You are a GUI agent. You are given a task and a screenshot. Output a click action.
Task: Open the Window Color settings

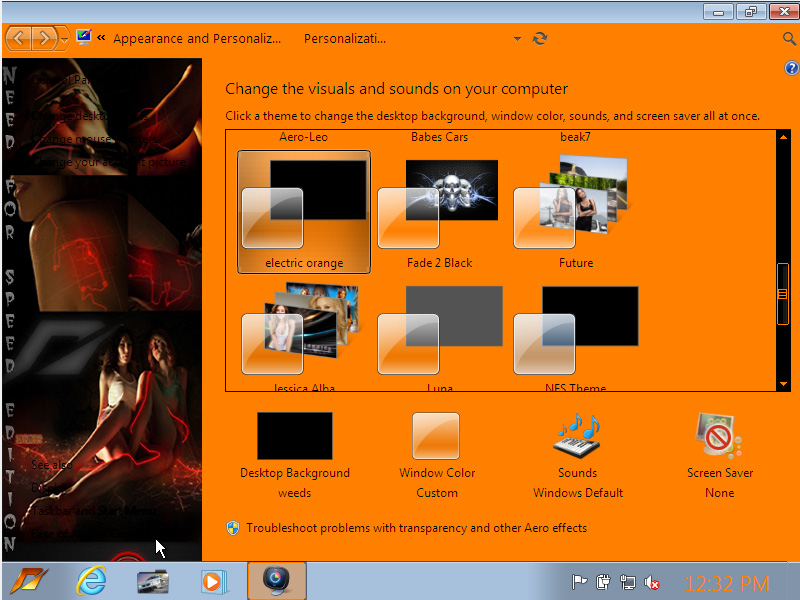click(436, 437)
